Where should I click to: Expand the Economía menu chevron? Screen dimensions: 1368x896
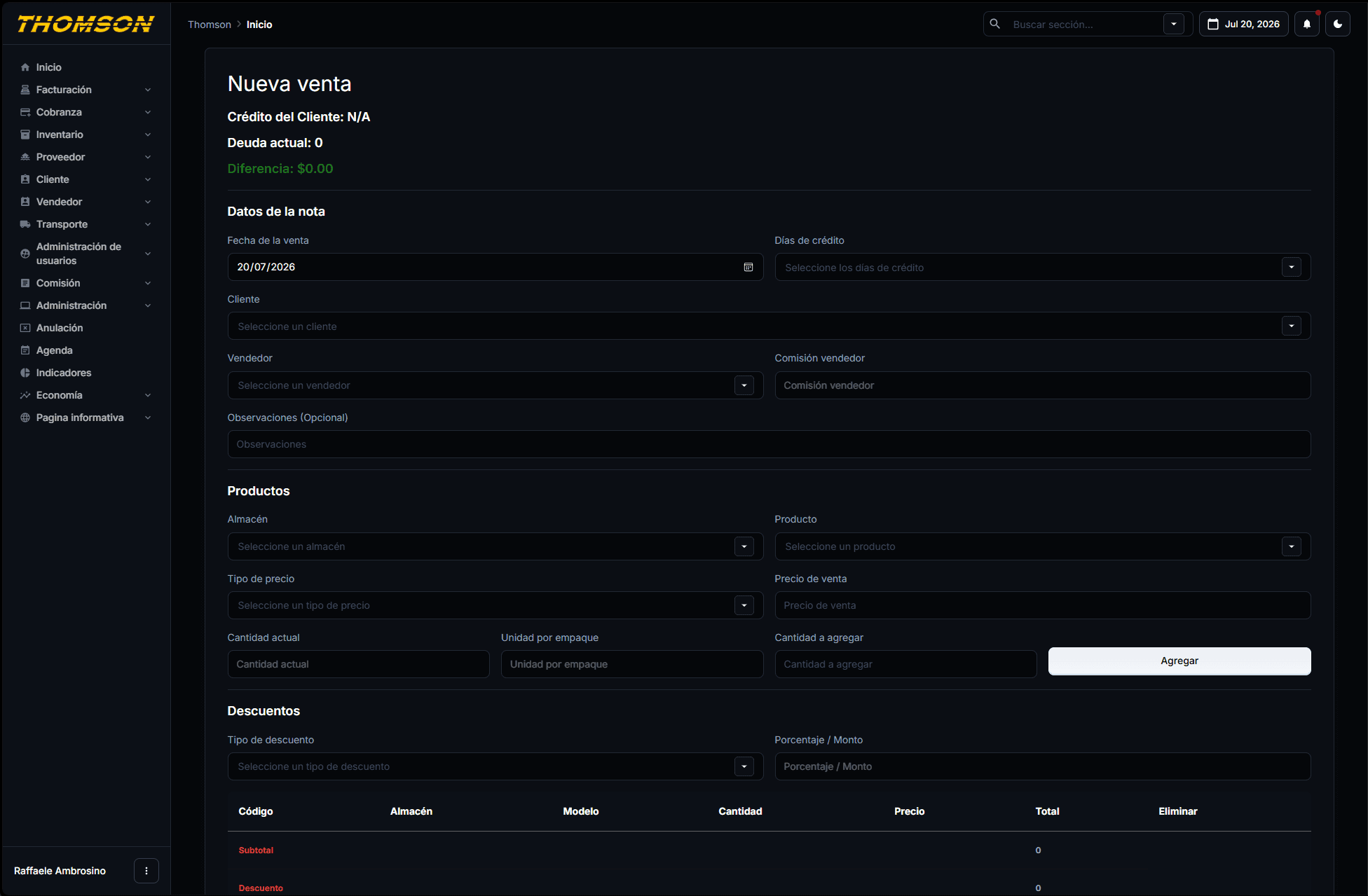point(148,395)
